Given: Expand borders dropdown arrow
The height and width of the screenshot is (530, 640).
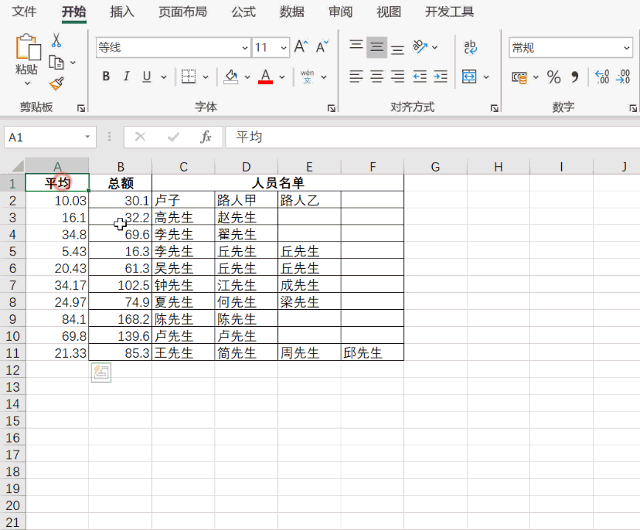Looking at the screenshot, I should (205, 77).
